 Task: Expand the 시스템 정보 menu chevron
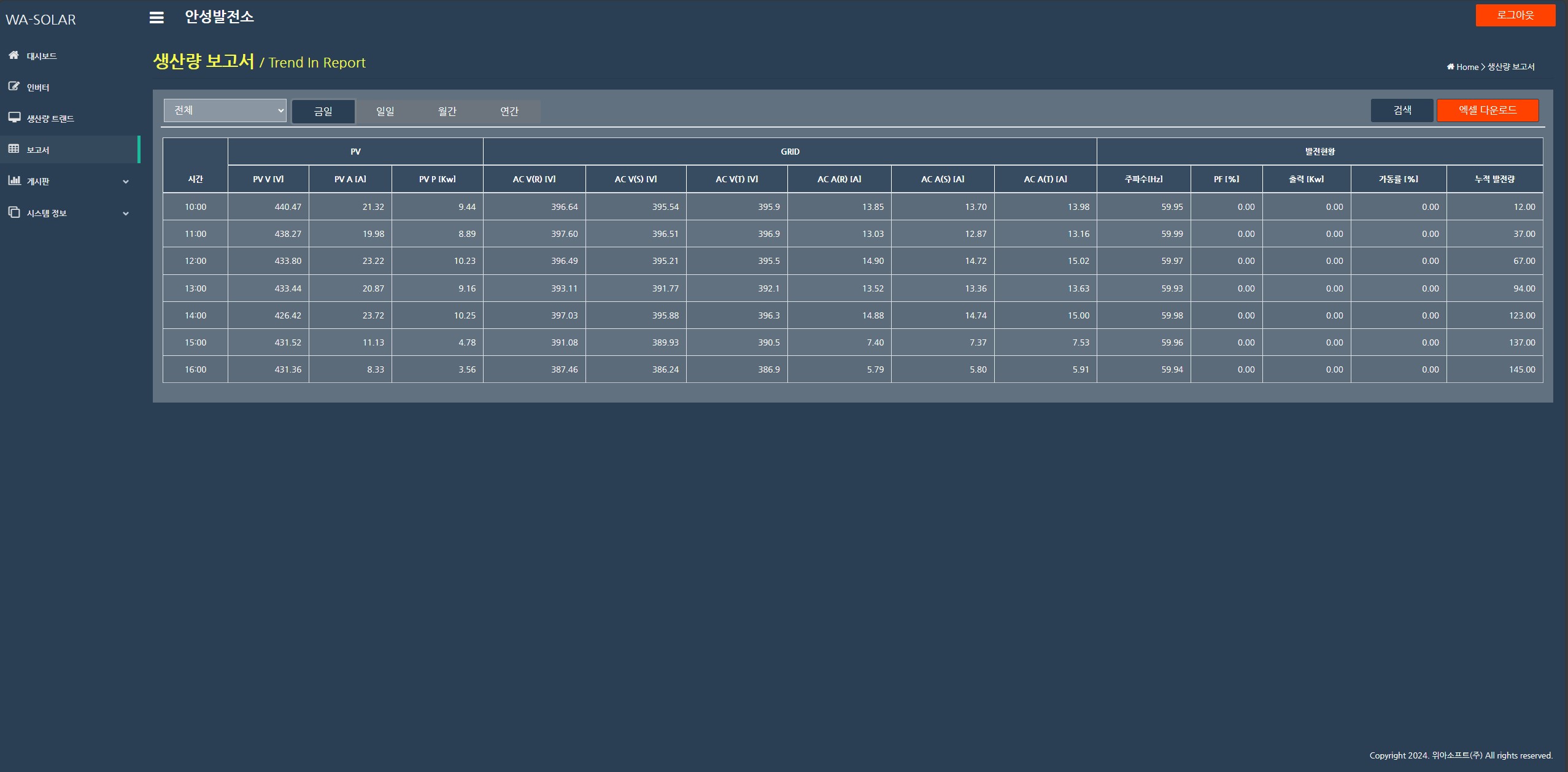pyautogui.click(x=126, y=214)
